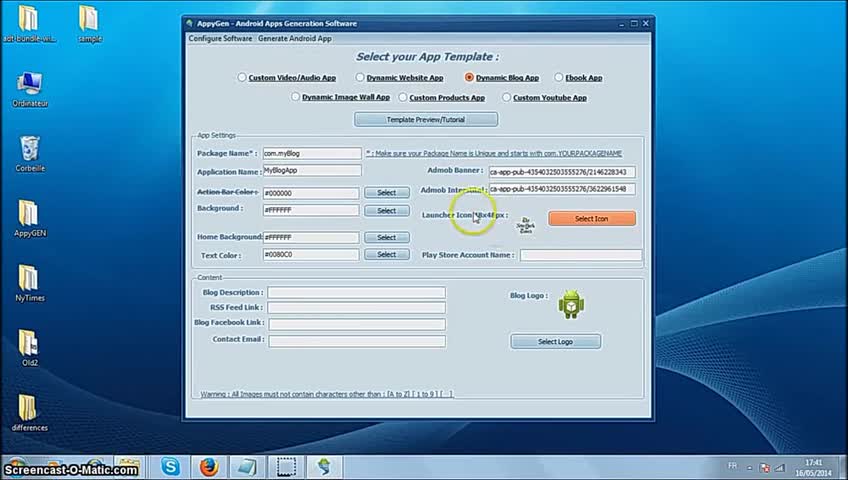Click the Skype taskbar icon
Image resolution: width=848 pixels, height=480 pixels.
(x=170, y=466)
